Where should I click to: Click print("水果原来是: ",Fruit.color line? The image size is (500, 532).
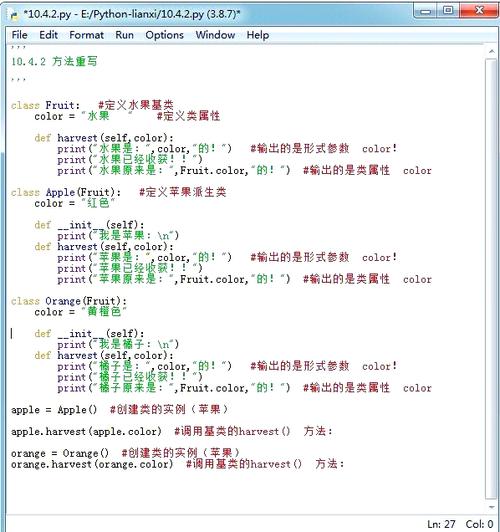[174, 170]
